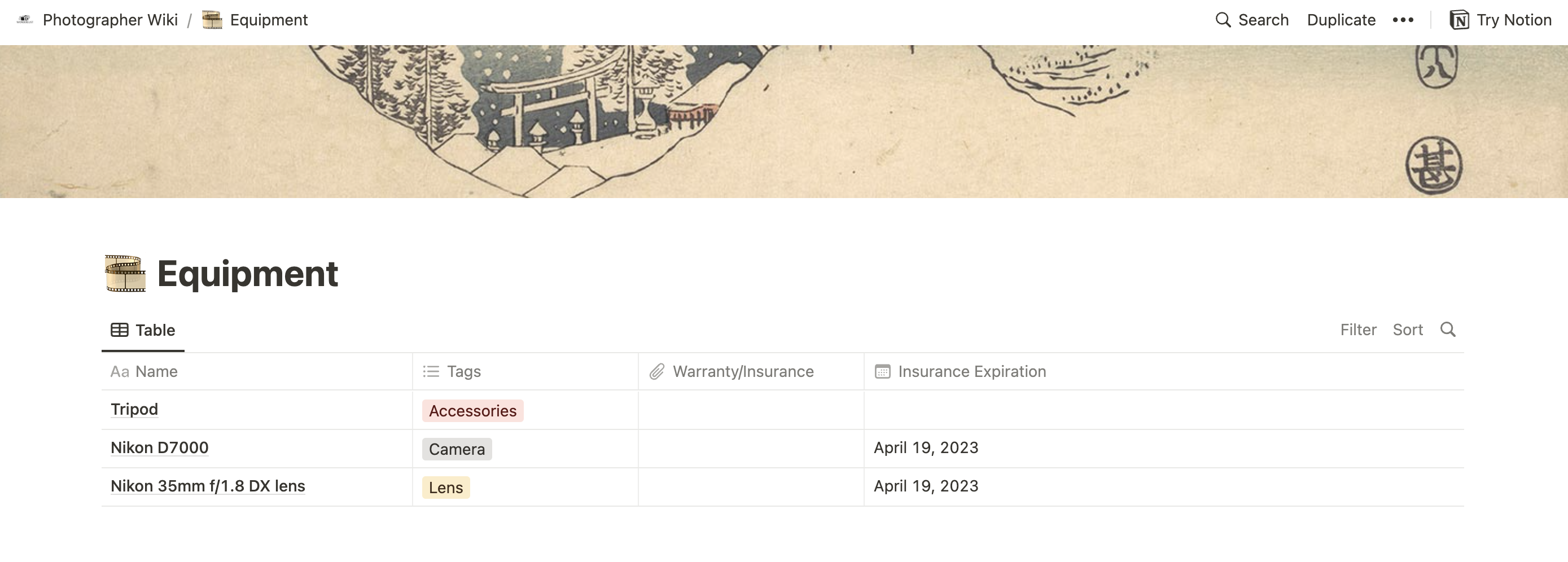Click the calendar icon in Insurance Expiration header
1568x562 pixels.
point(883,372)
